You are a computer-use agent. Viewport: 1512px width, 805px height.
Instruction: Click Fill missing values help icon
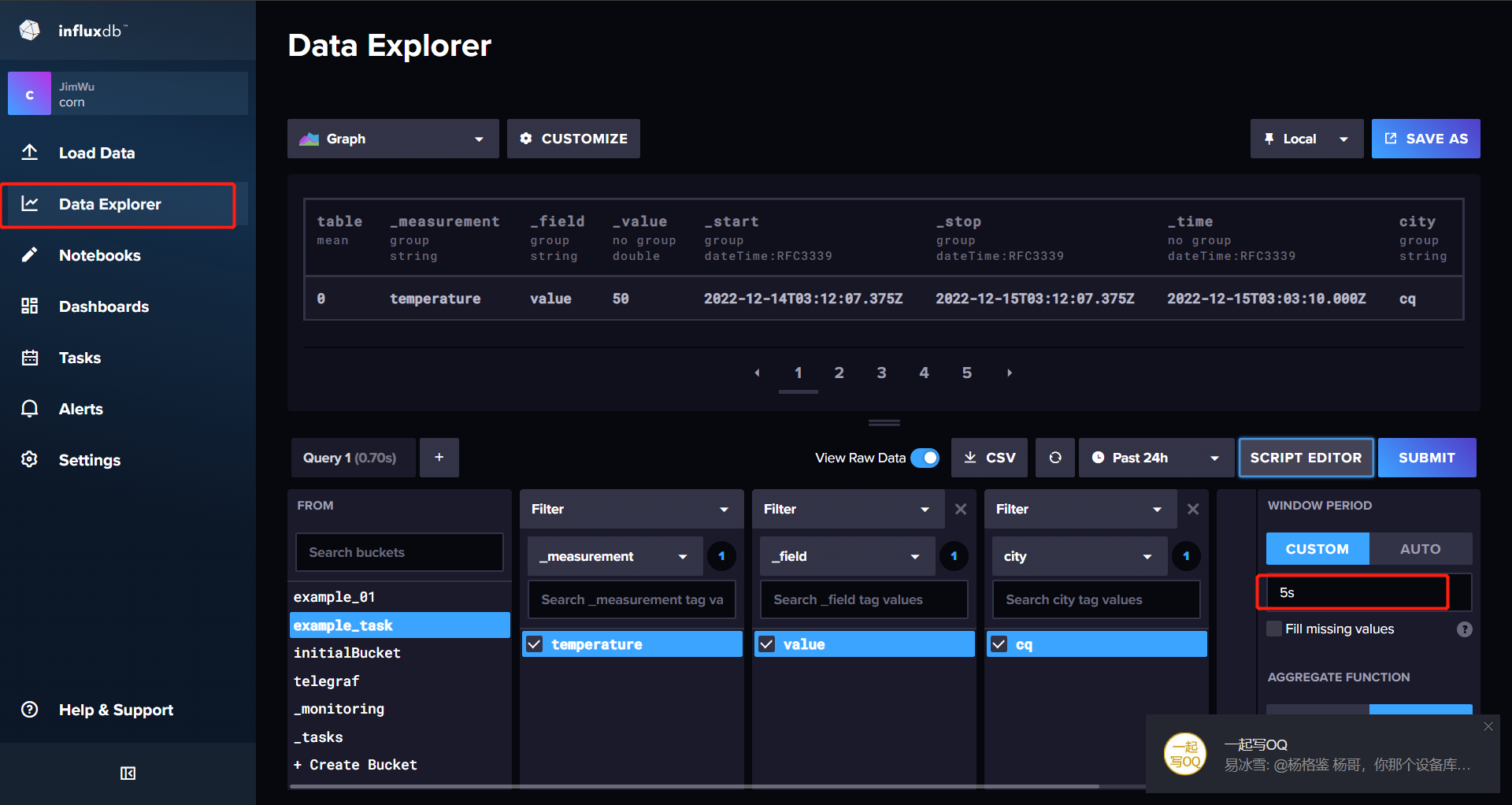(1464, 629)
